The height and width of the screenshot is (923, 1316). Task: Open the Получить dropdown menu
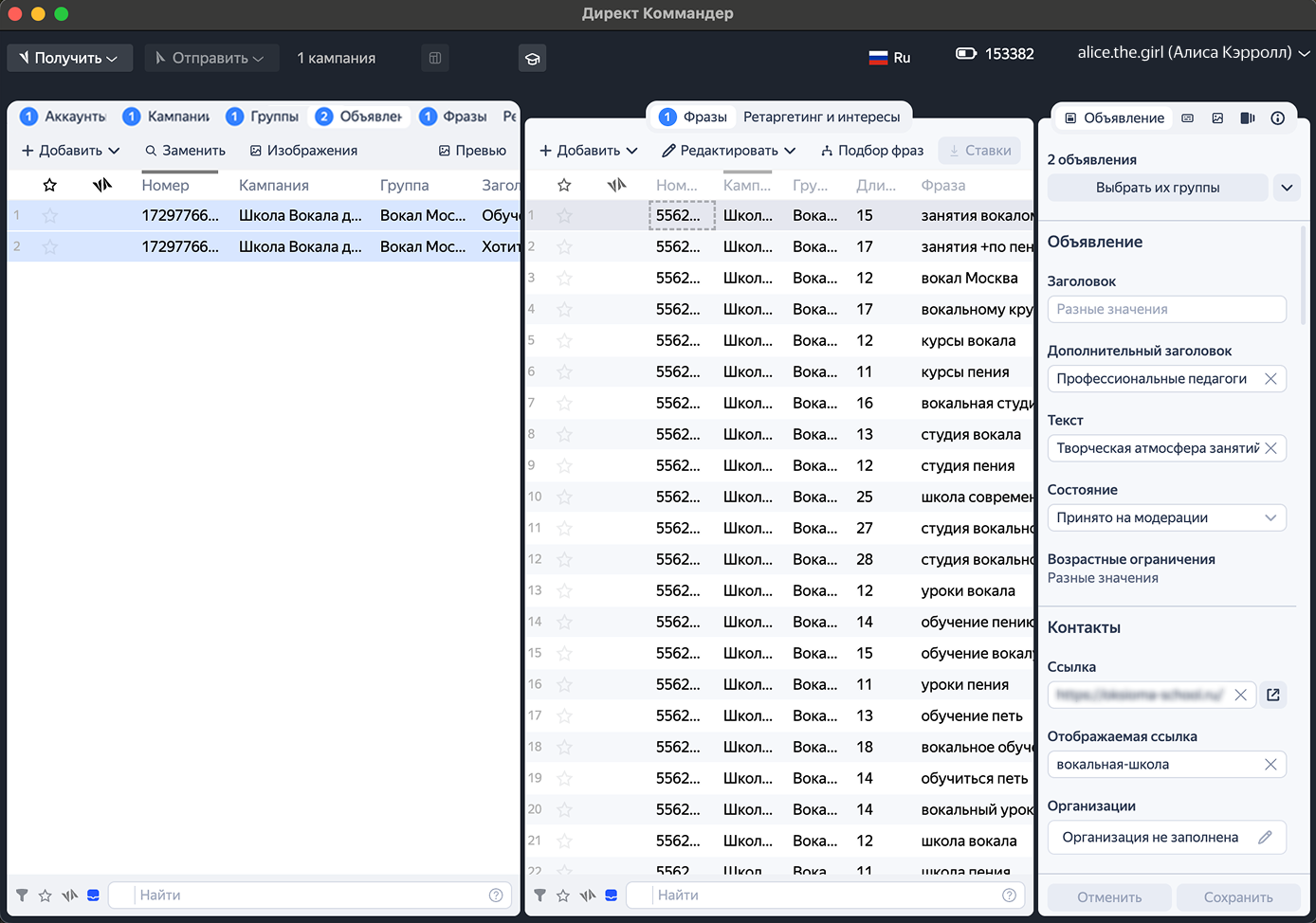(69, 59)
